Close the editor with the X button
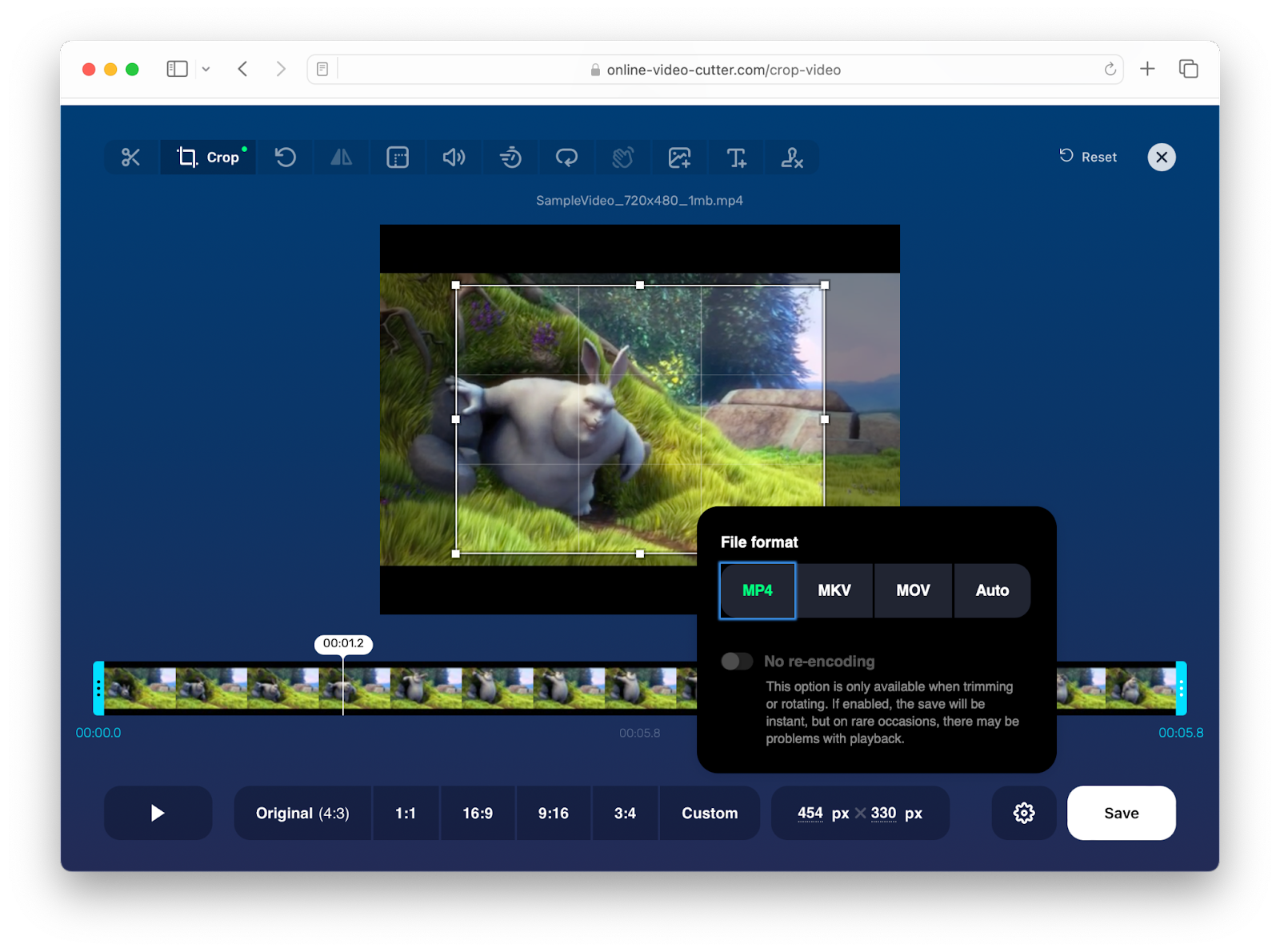The height and width of the screenshot is (952, 1280). pos(1162,157)
